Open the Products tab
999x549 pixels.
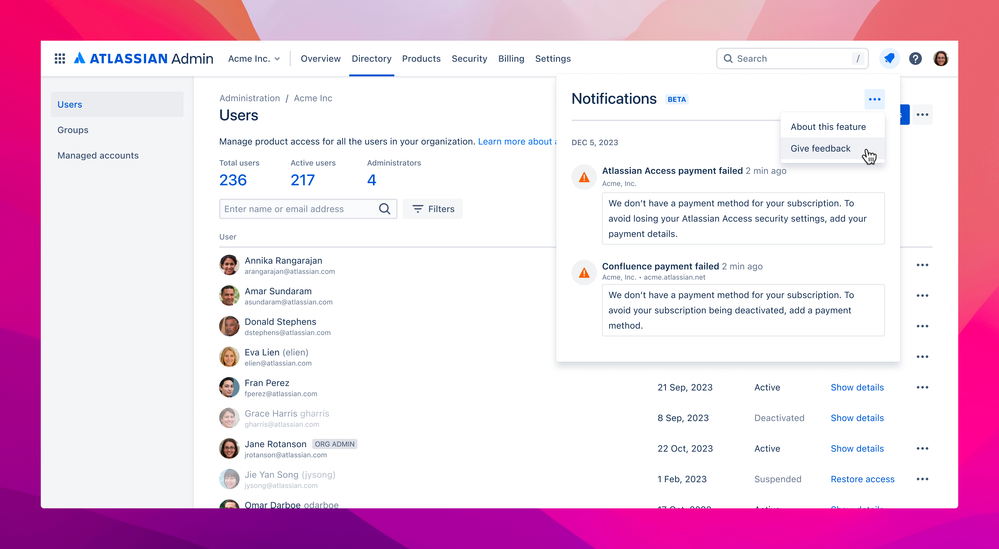[421, 59]
